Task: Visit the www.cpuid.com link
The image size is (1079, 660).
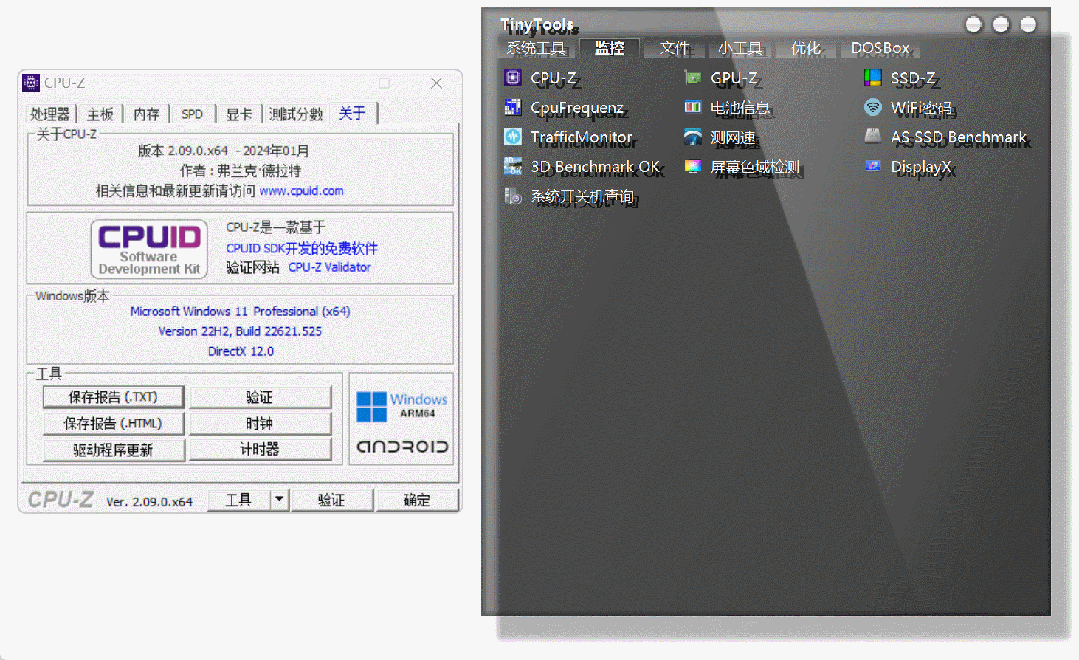Action: (x=301, y=191)
